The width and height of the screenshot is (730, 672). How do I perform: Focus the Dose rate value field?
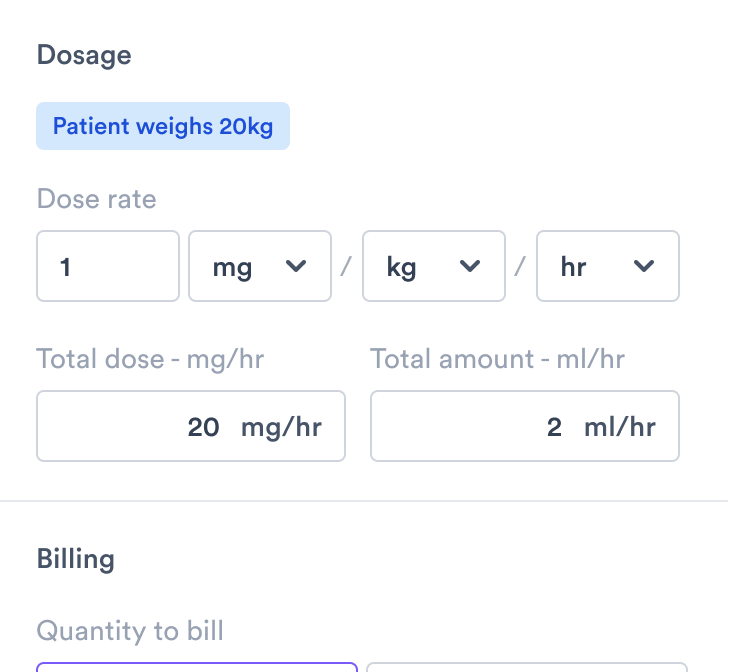(x=108, y=266)
